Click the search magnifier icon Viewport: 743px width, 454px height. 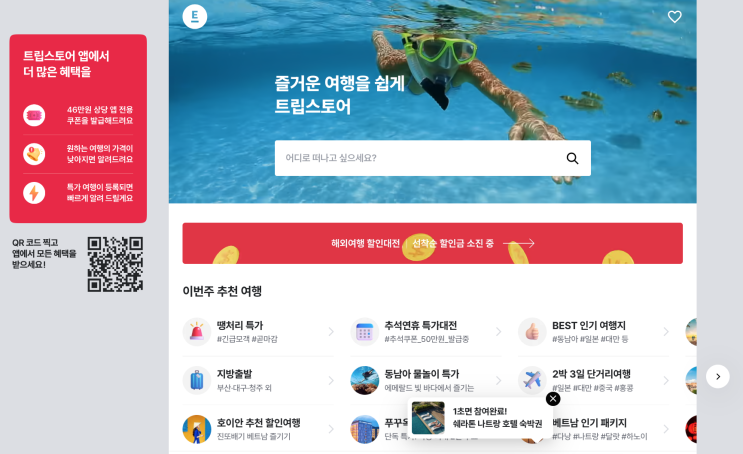572,158
